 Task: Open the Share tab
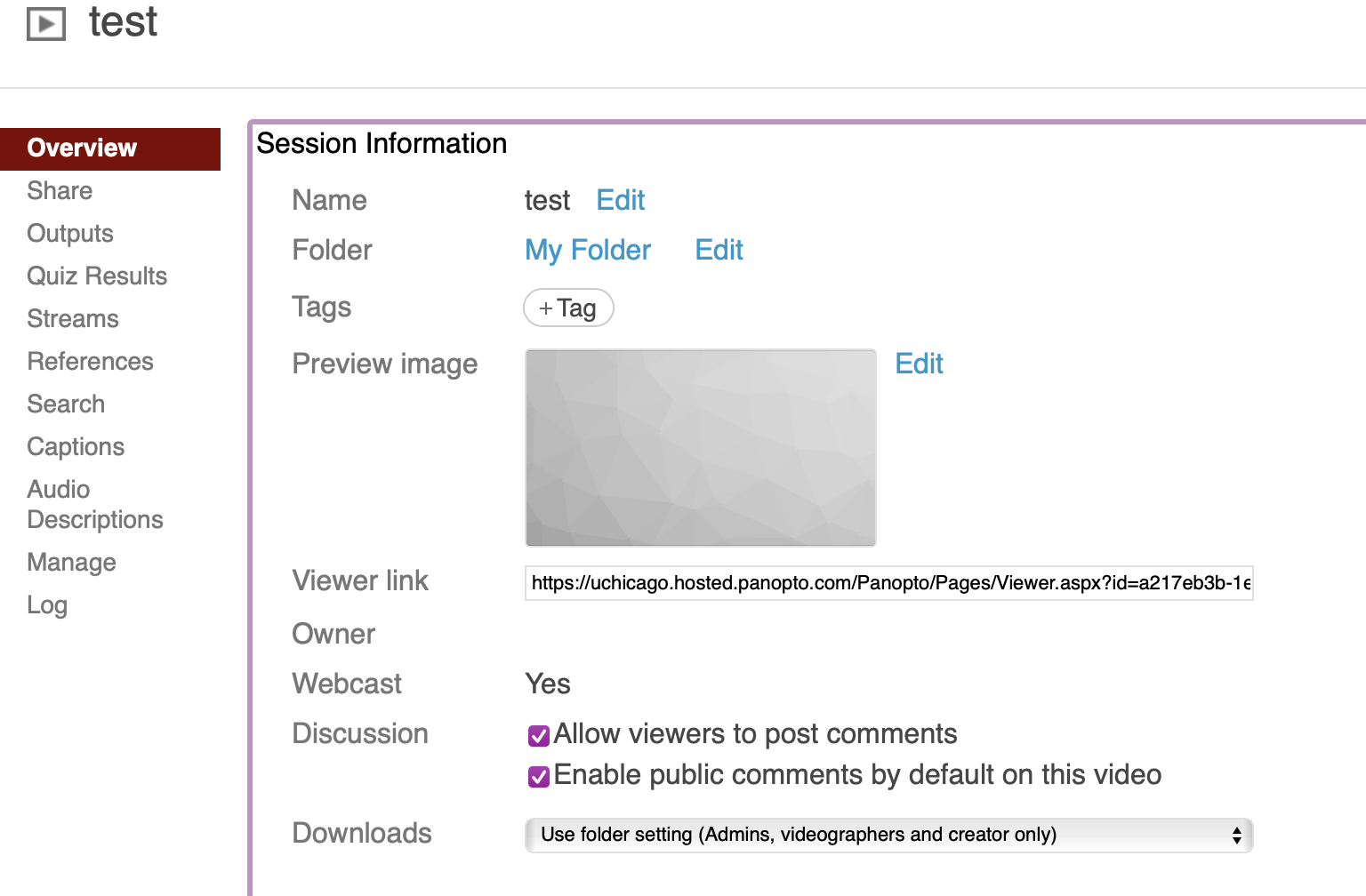(x=60, y=191)
